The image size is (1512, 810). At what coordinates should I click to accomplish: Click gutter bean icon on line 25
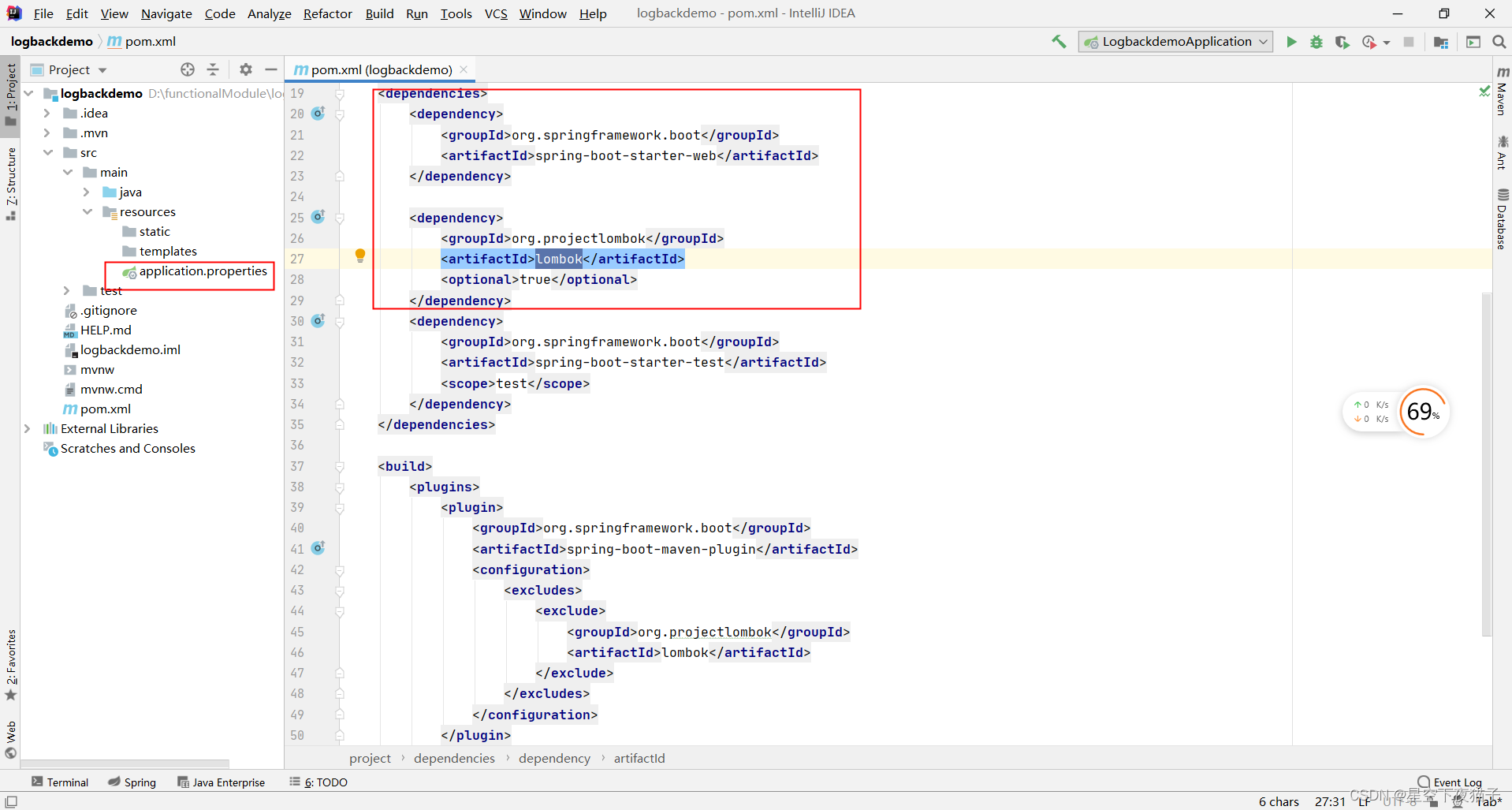pyautogui.click(x=318, y=217)
